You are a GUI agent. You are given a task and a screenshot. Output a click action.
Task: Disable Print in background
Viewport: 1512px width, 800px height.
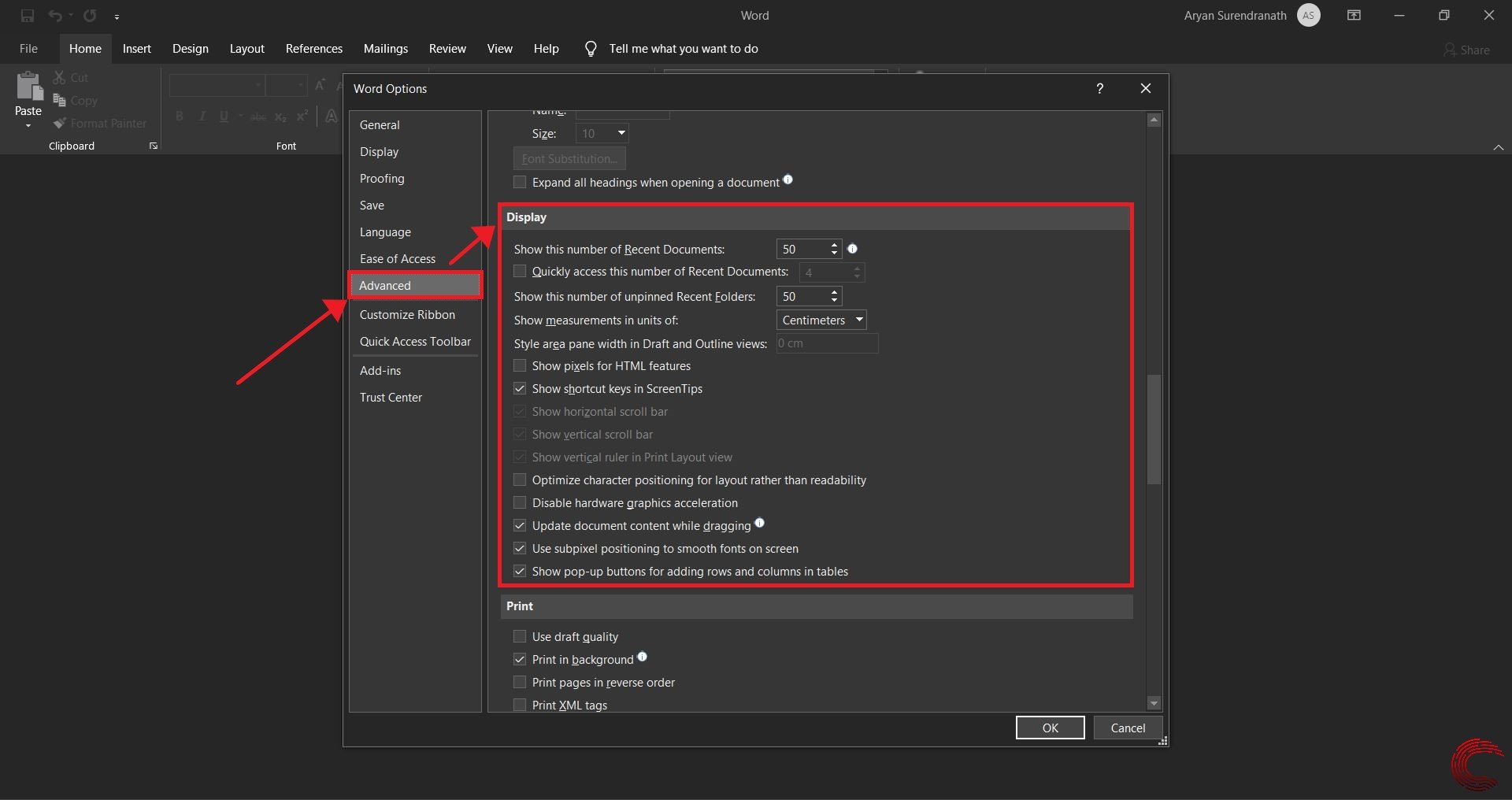tap(520, 659)
